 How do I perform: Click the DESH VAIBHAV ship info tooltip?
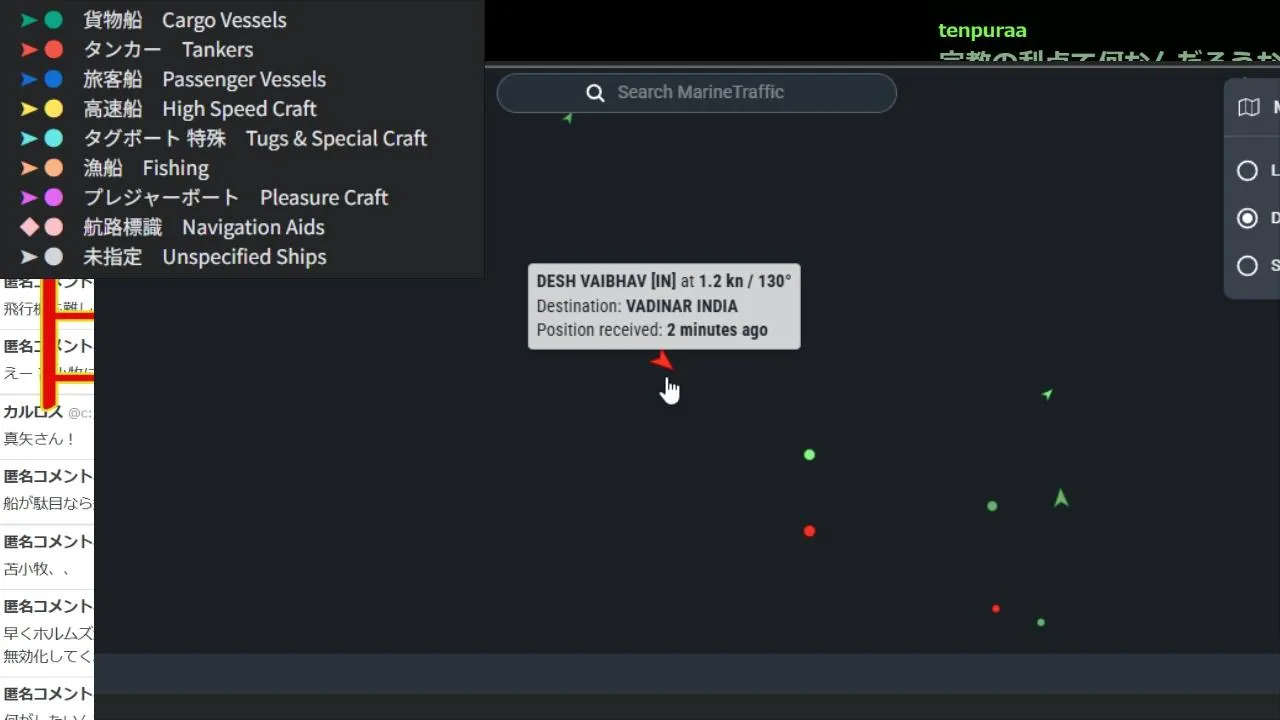(664, 306)
